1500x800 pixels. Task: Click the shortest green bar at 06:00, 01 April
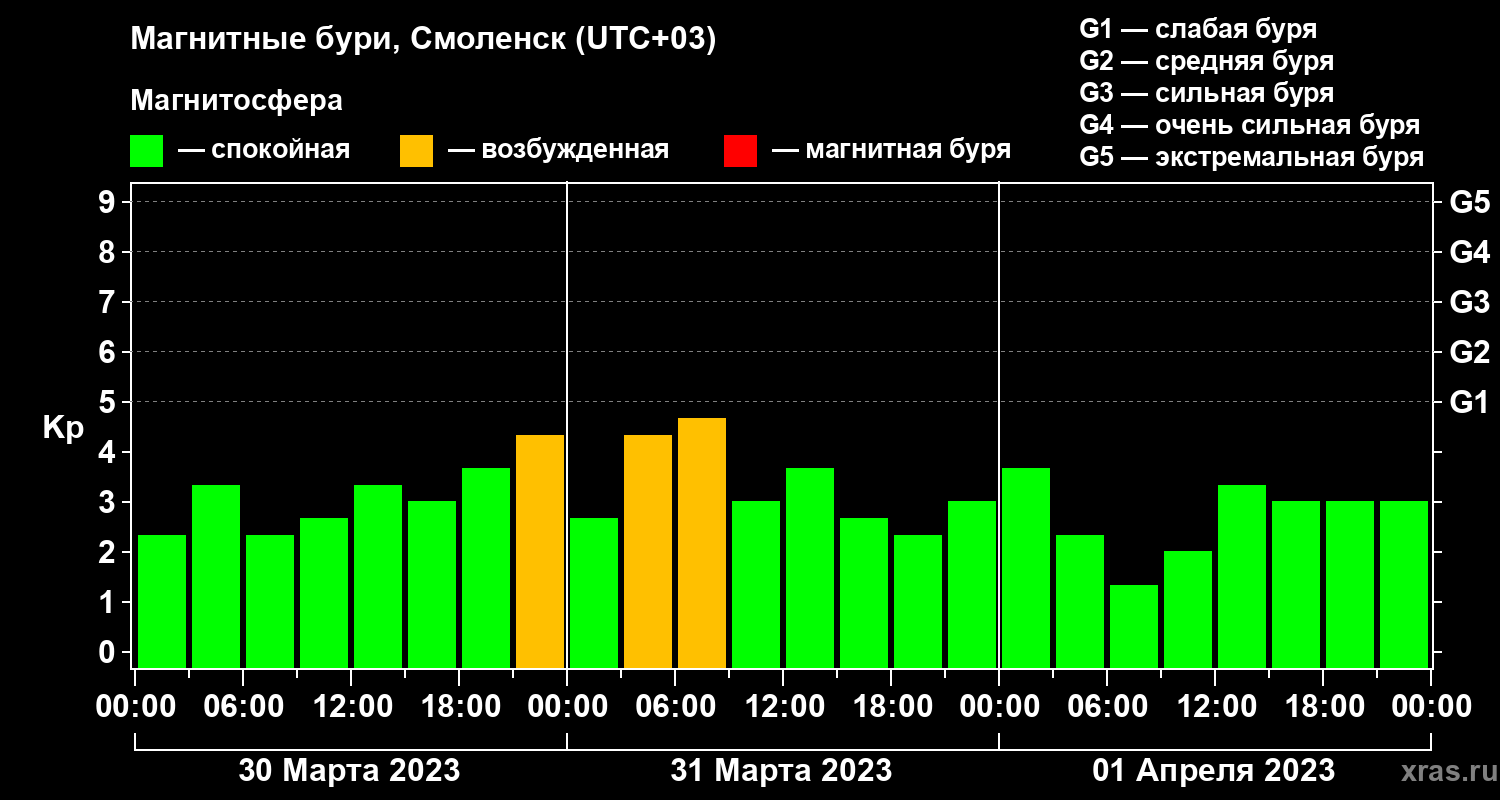click(1134, 627)
